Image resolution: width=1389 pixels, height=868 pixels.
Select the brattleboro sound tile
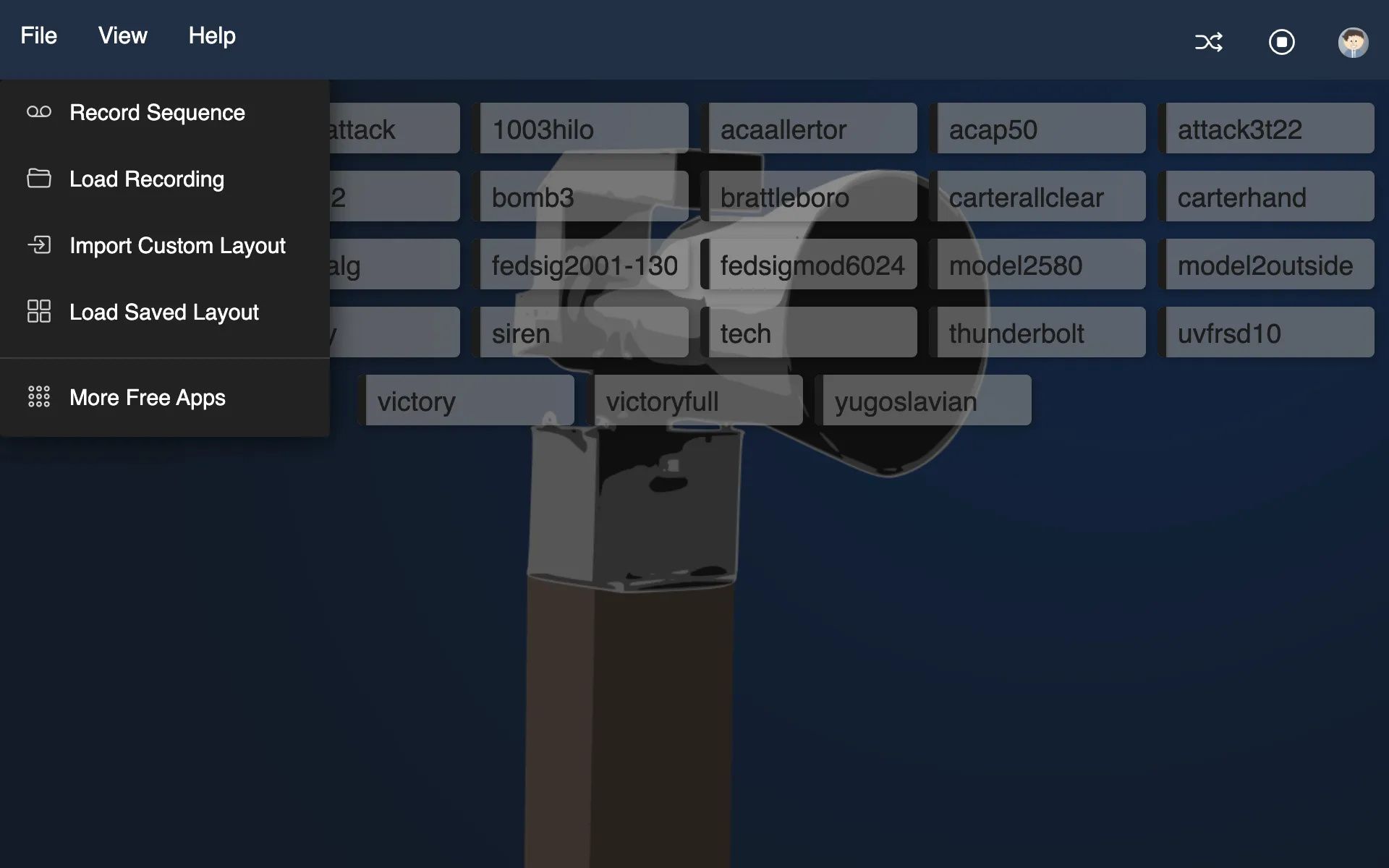(813, 196)
